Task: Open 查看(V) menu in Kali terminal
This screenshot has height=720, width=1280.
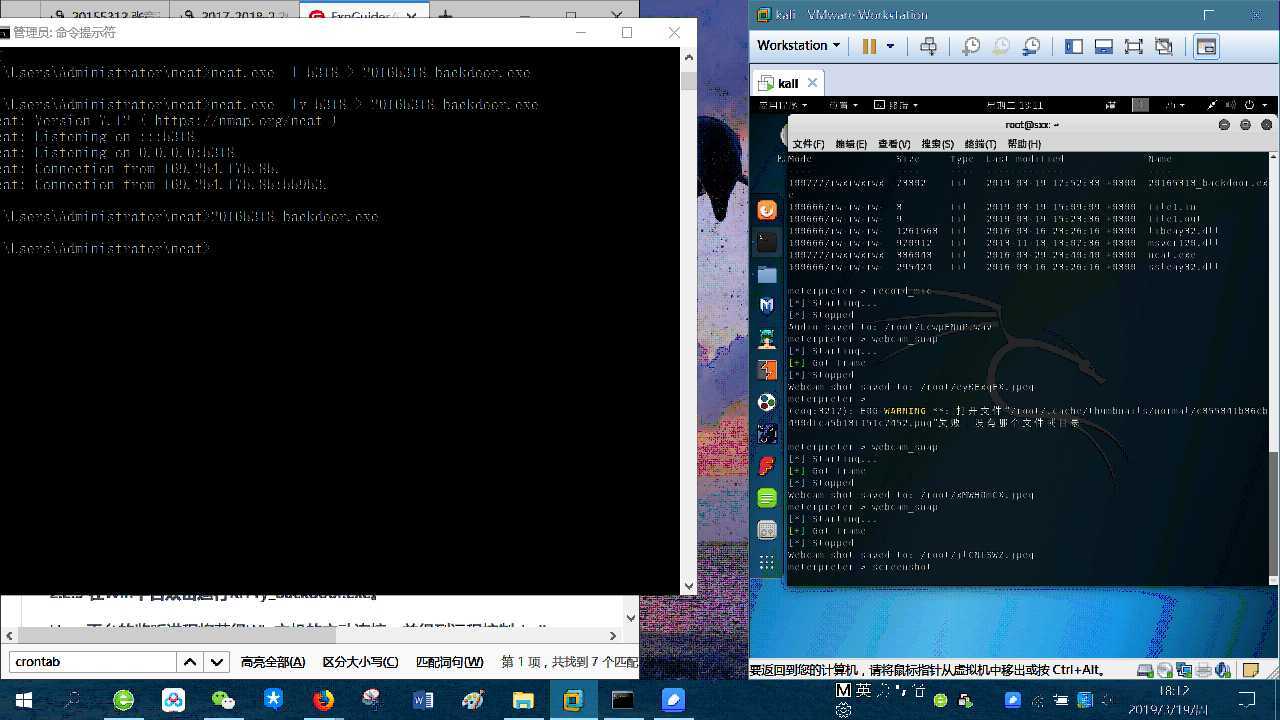Action: point(894,144)
